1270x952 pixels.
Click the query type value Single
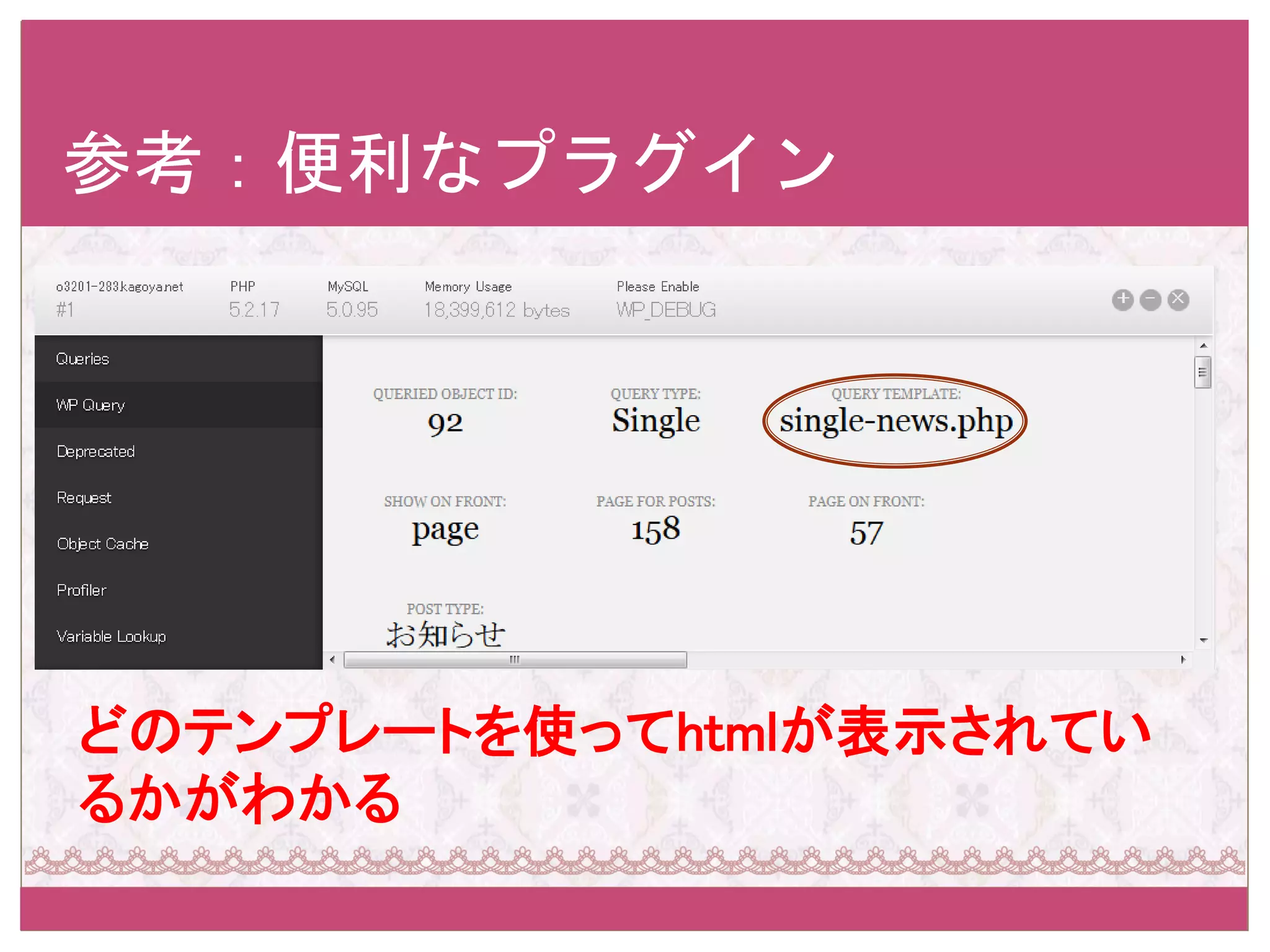pyautogui.click(x=655, y=422)
